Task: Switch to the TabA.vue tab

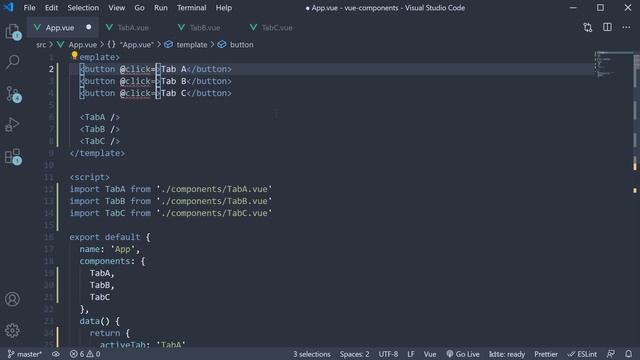Action: [x=133, y=28]
